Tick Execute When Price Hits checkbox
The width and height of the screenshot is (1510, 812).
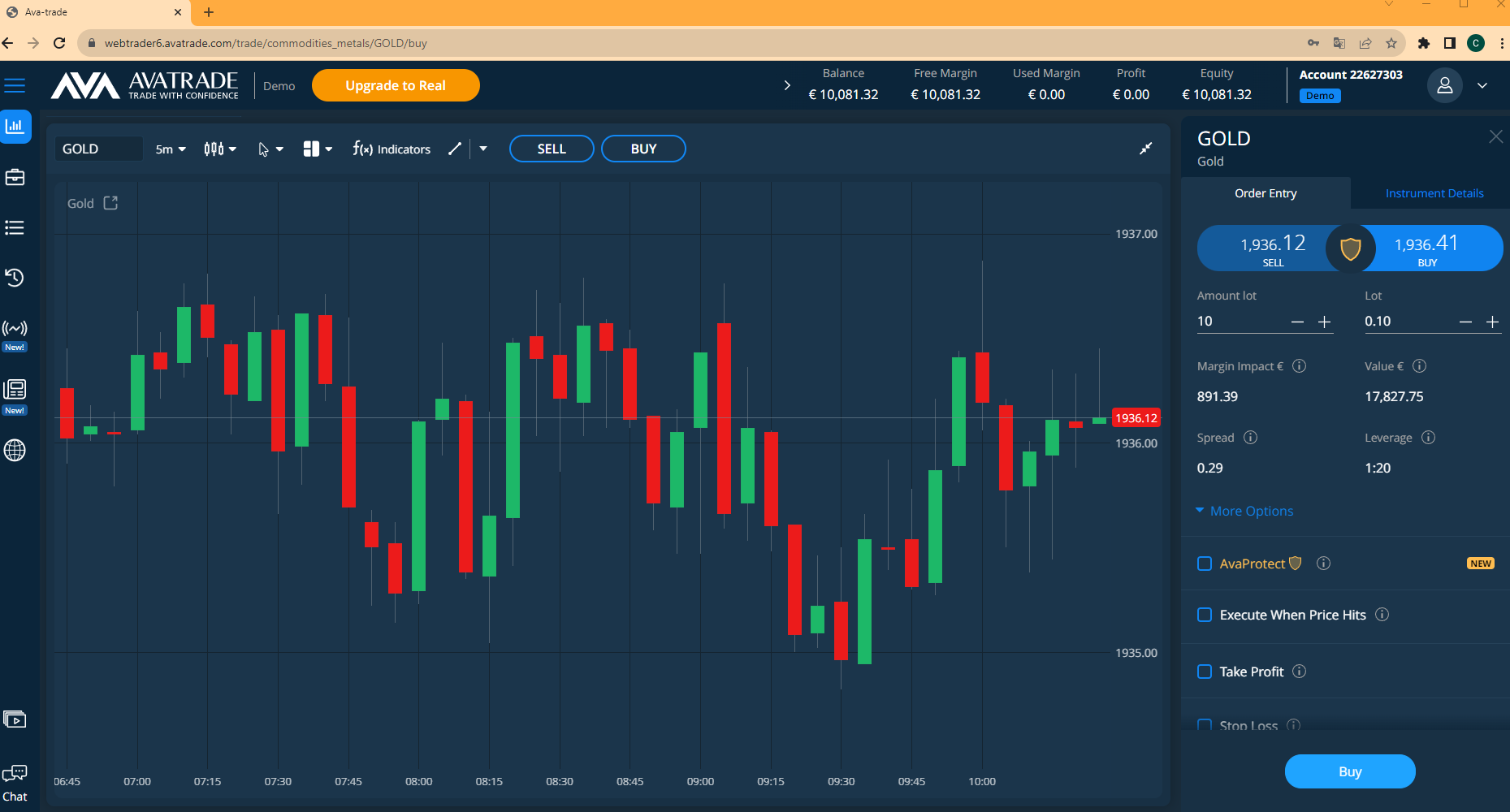pos(1205,615)
